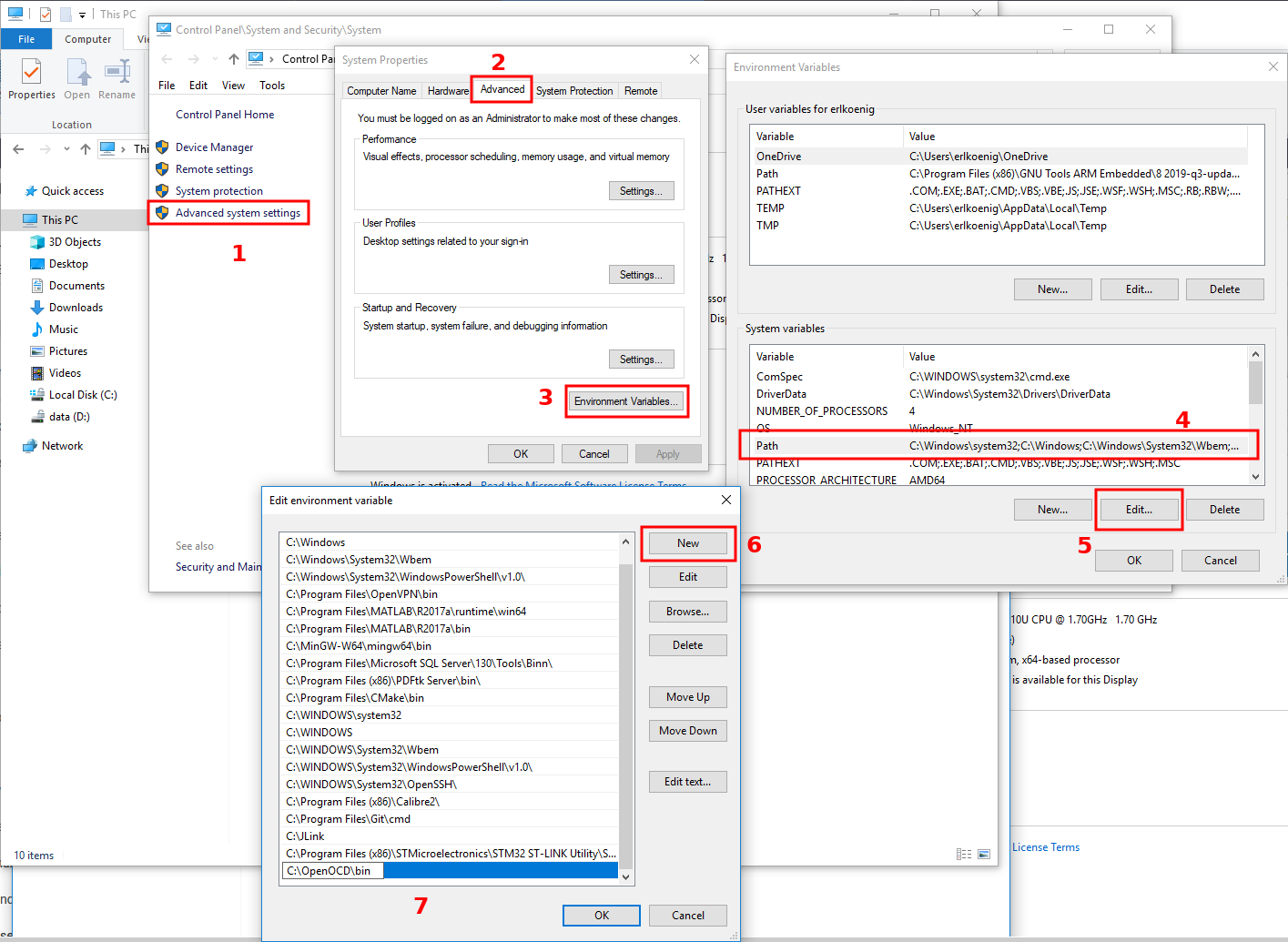Open Tools menu in Control Panel

click(x=272, y=86)
